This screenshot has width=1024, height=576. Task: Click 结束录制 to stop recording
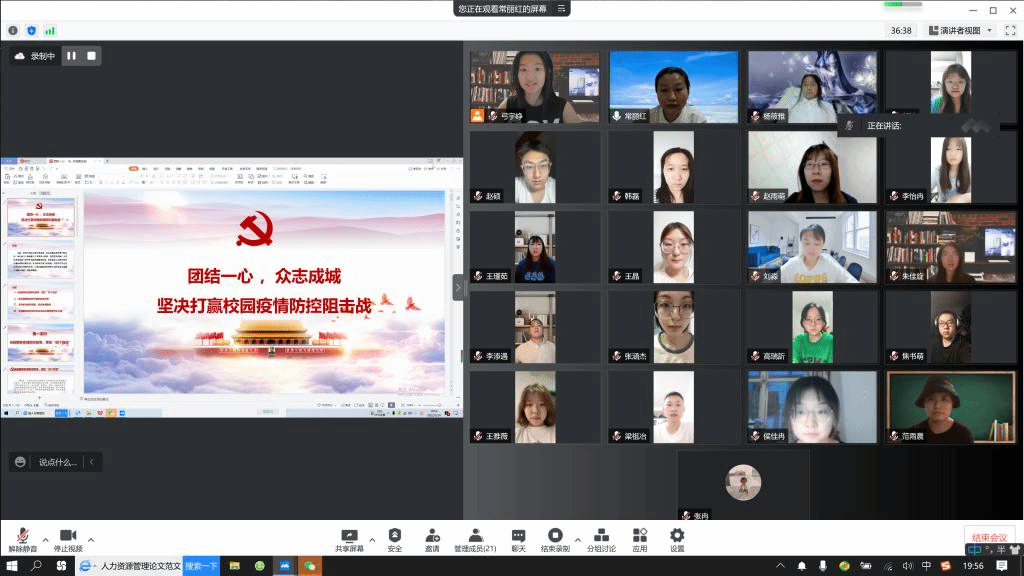click(x=555, y=536)
